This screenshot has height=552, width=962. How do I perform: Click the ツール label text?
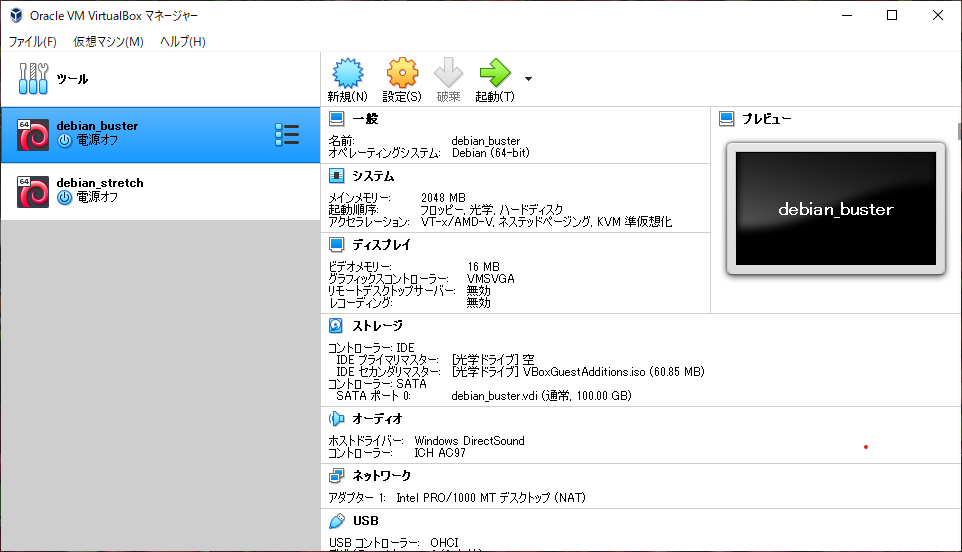click(x=72, y=79)
